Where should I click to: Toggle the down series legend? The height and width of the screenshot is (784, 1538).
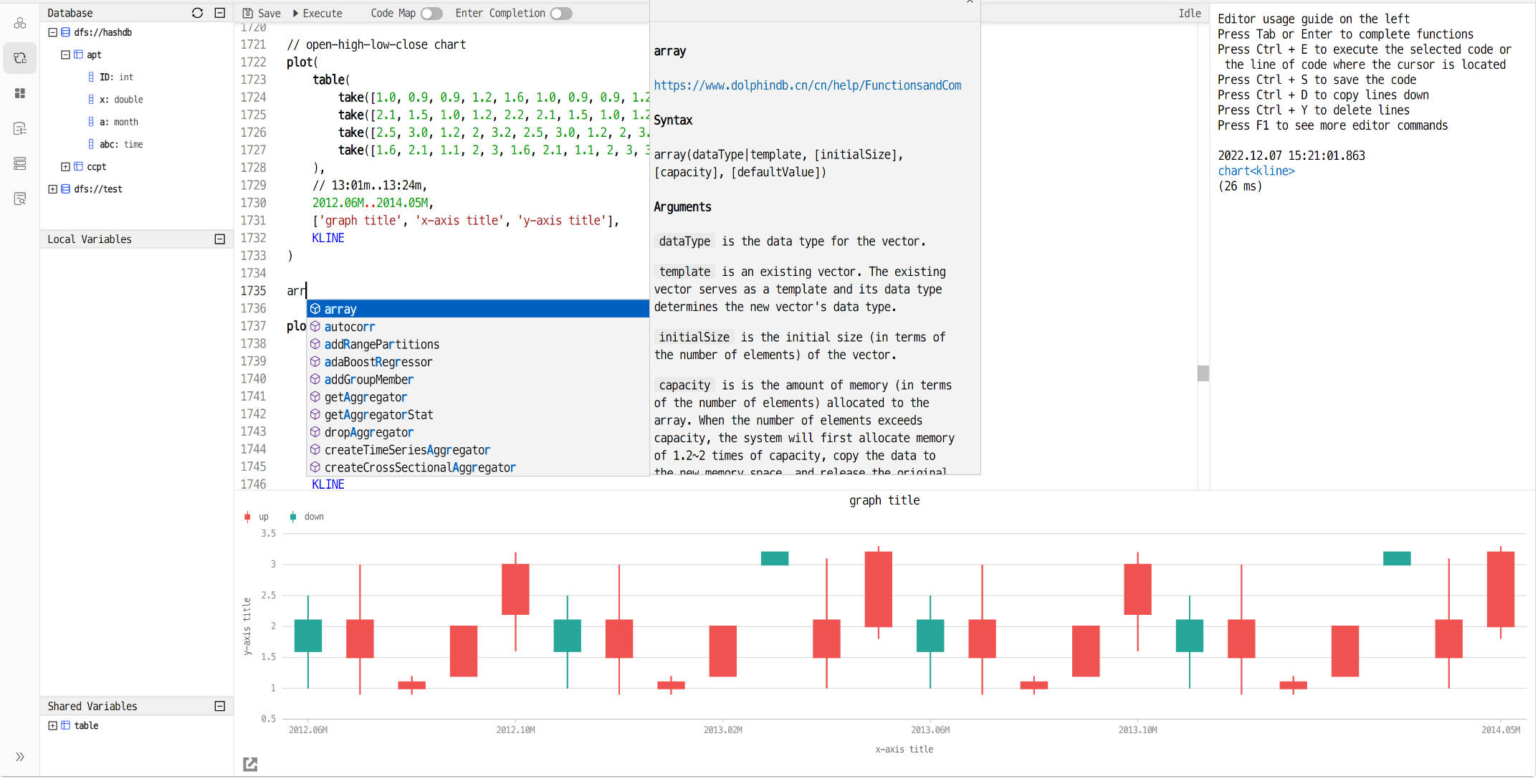tap(307, 517)
